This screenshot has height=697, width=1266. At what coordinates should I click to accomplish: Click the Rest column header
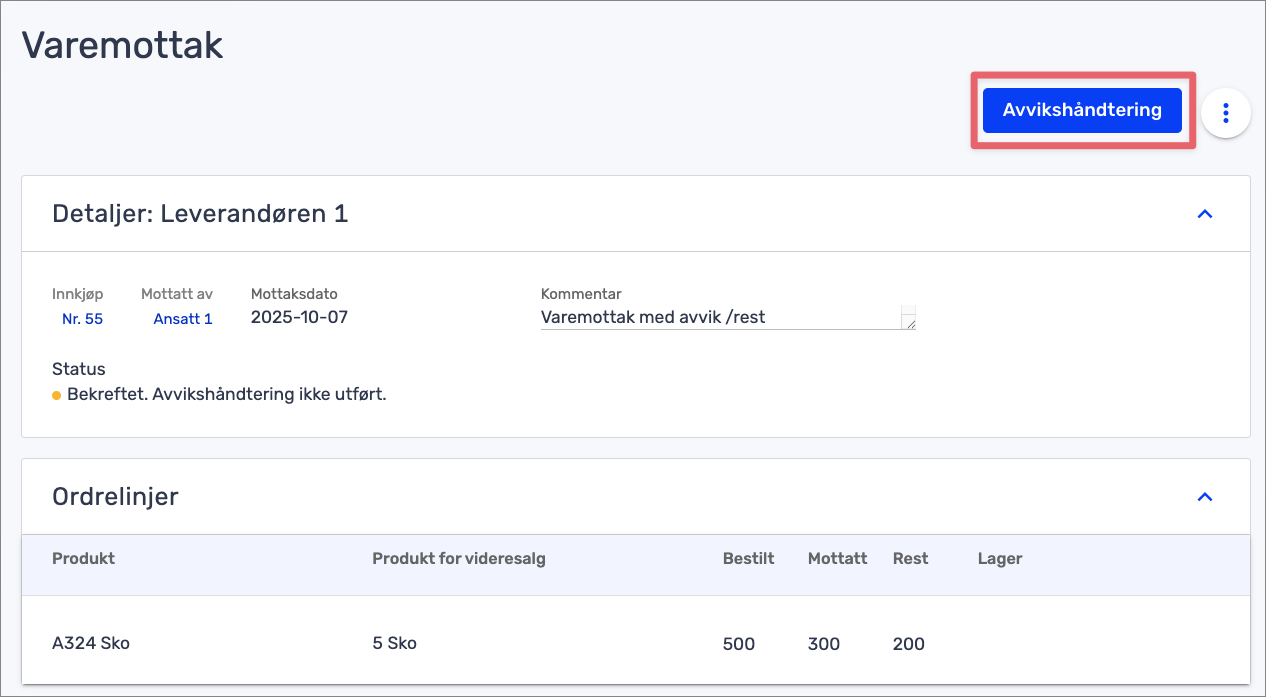pyautogui.click(x=910, y=558)
